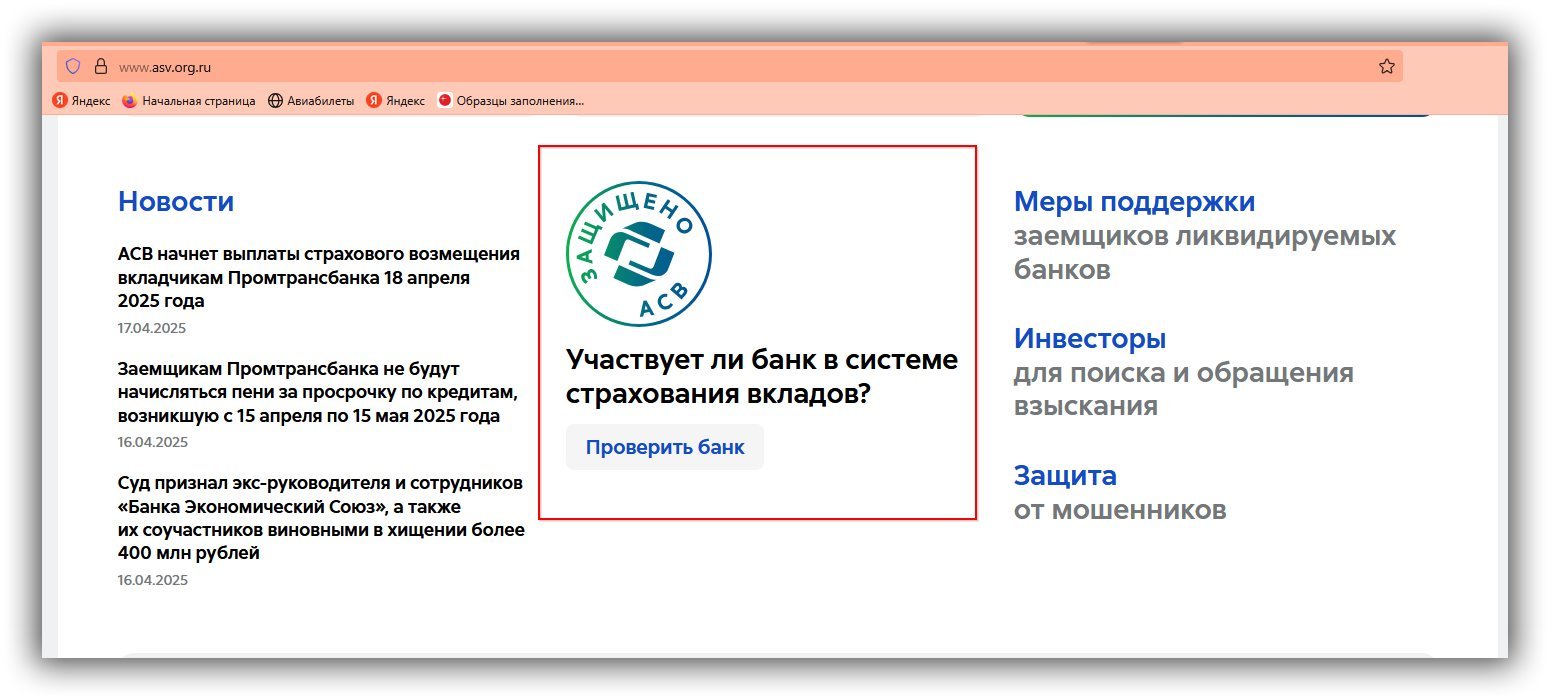Open the Яндекс bookmark beside Начальная страница
This screenshot has height=700, width=1550.
pos(82,101)
